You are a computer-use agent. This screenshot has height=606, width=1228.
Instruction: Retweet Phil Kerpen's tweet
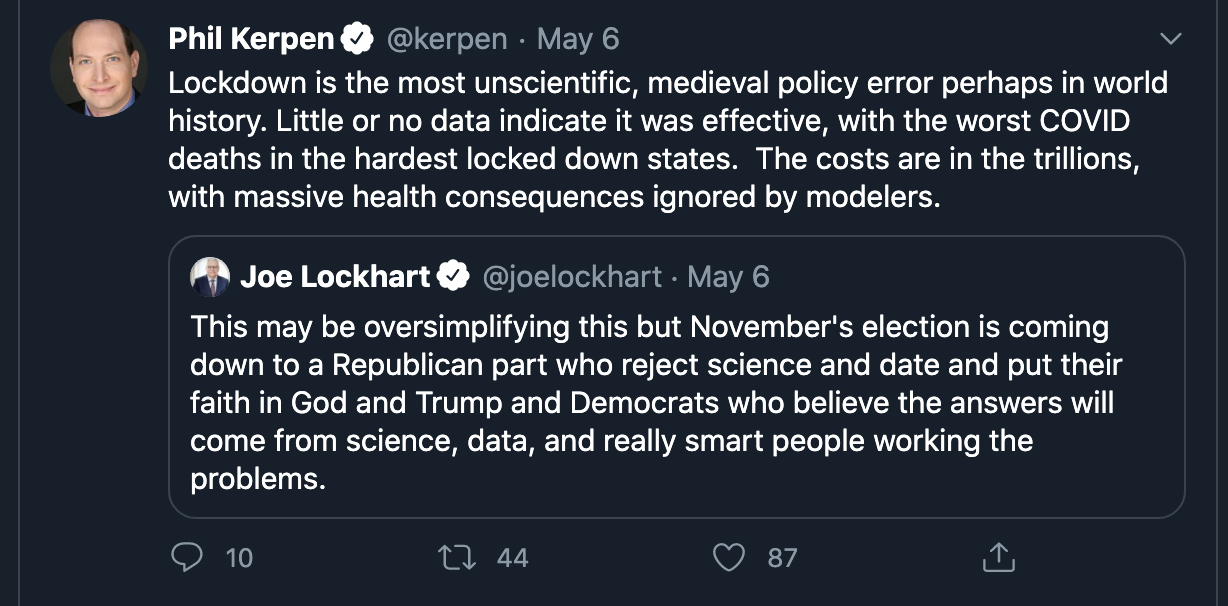pyautogui.click(x=456, y=557)
